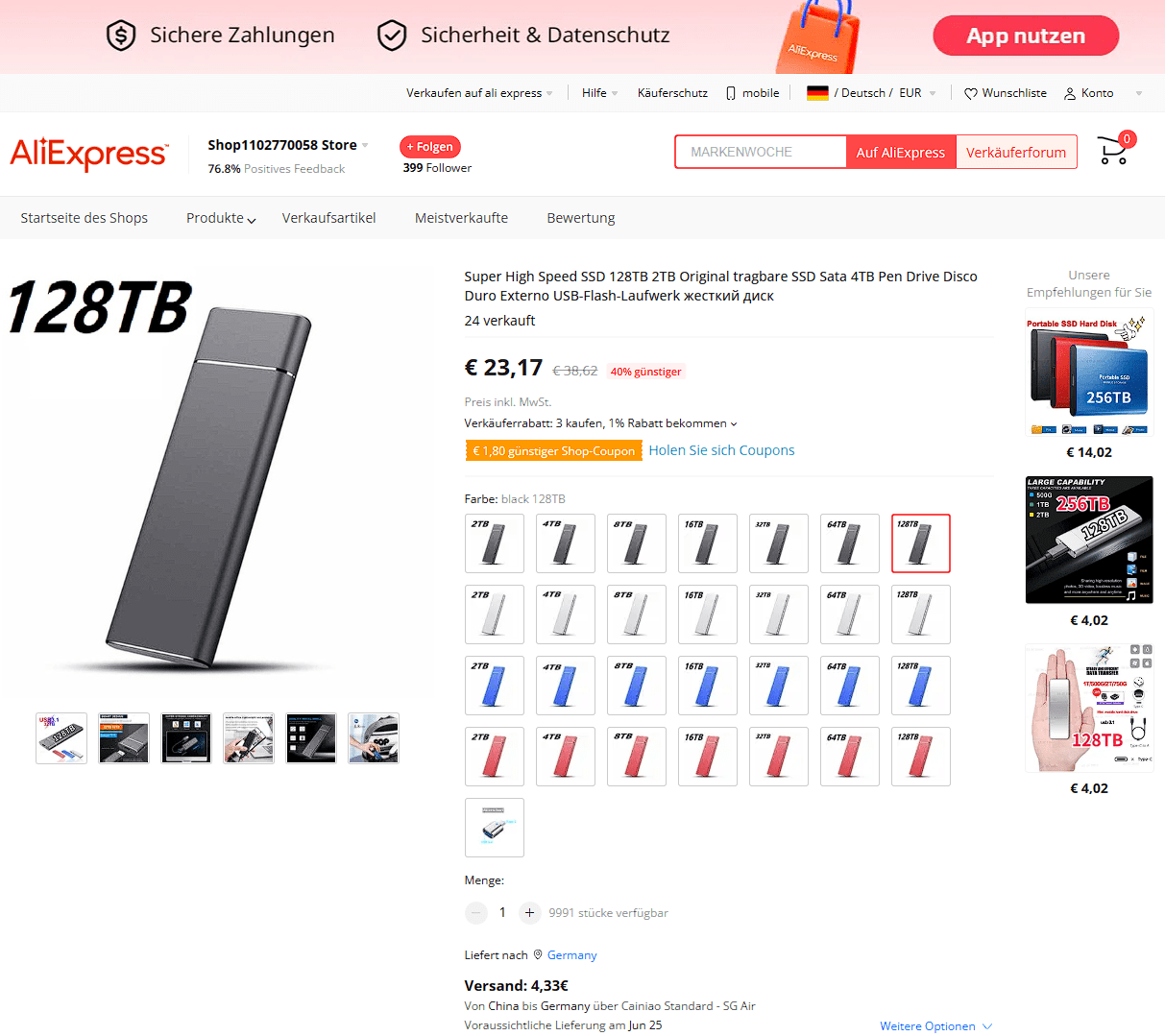
Task: Expand the Produkte dropdown menu
Action: [x=221, y=218]
